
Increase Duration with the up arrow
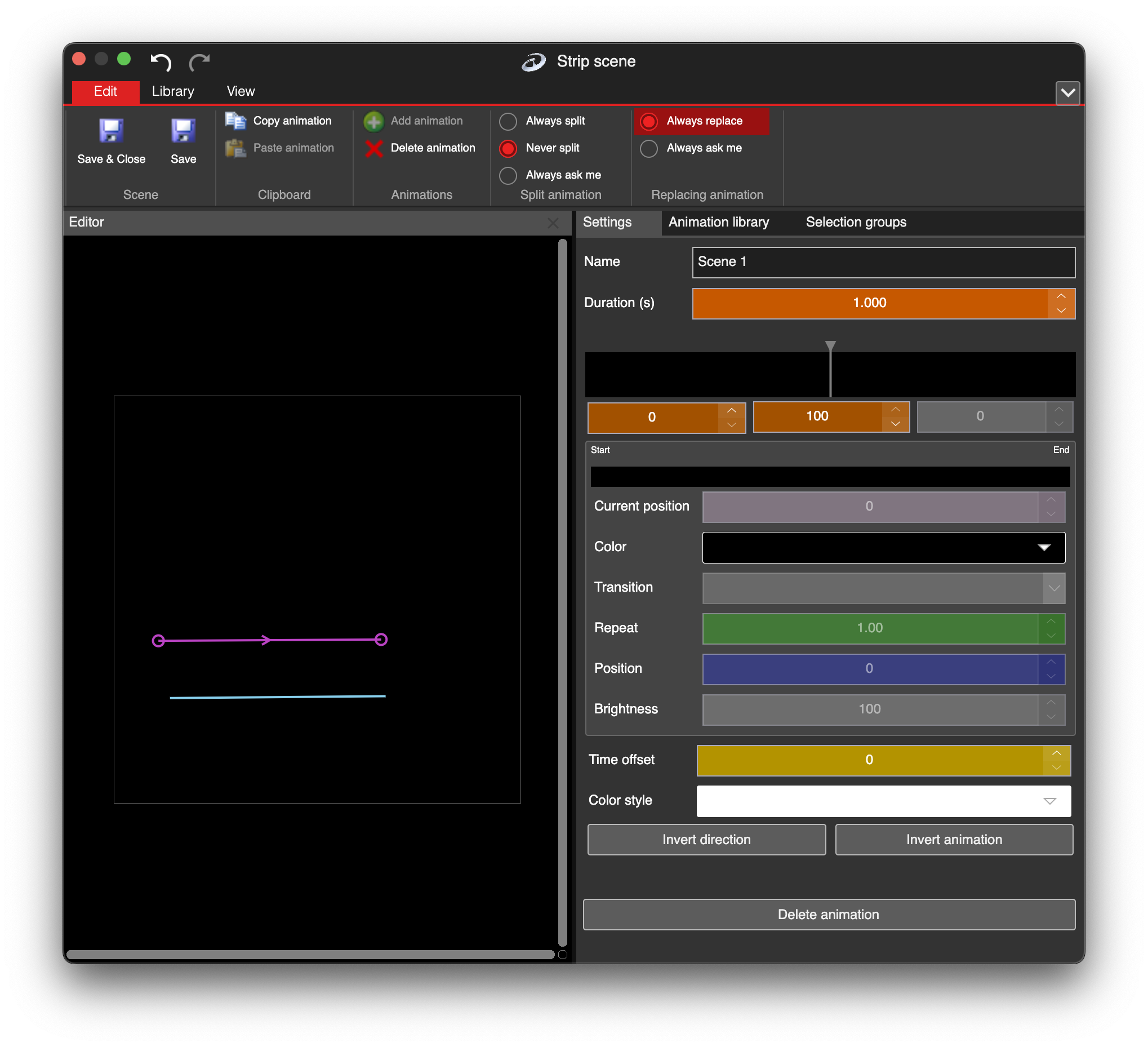[1061, 296]
